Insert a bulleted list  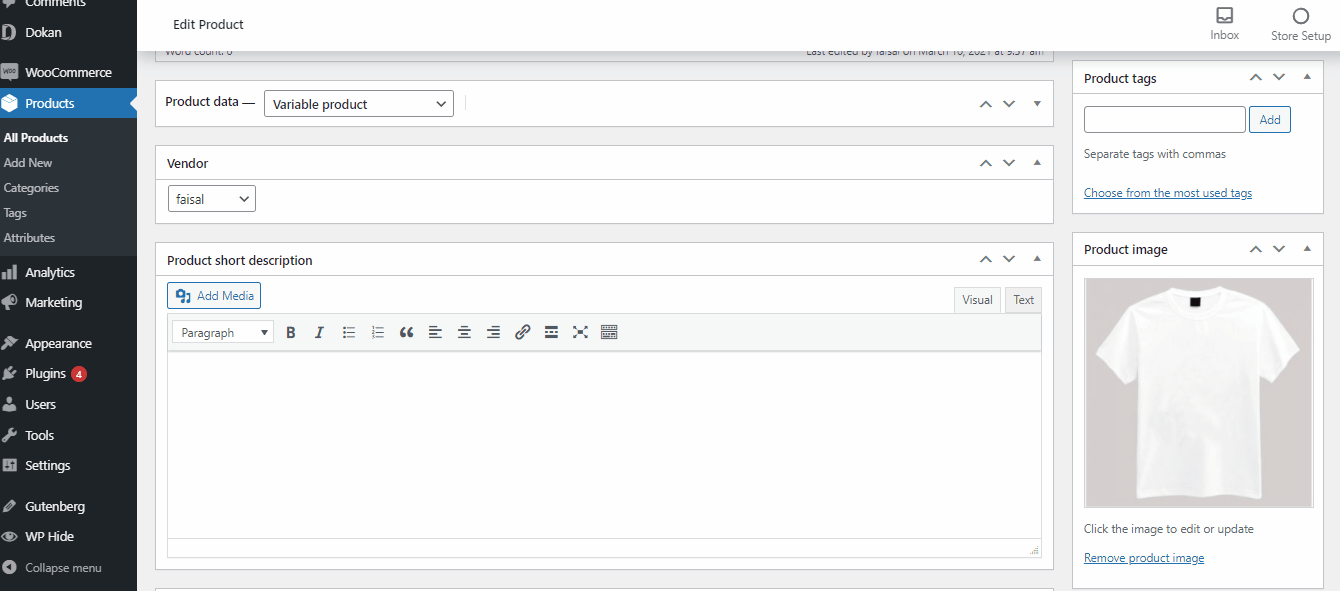click(349, 332)
